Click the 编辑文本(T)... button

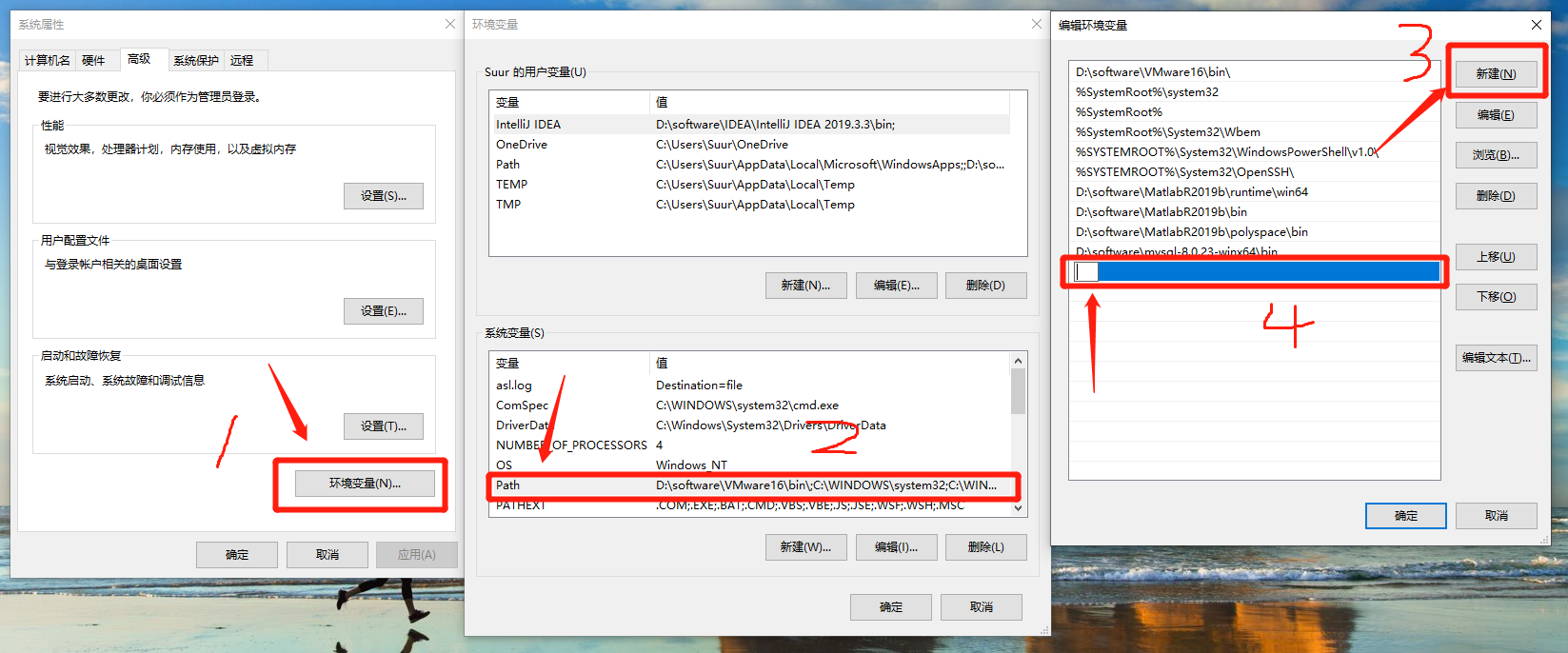click(1496, 358)
